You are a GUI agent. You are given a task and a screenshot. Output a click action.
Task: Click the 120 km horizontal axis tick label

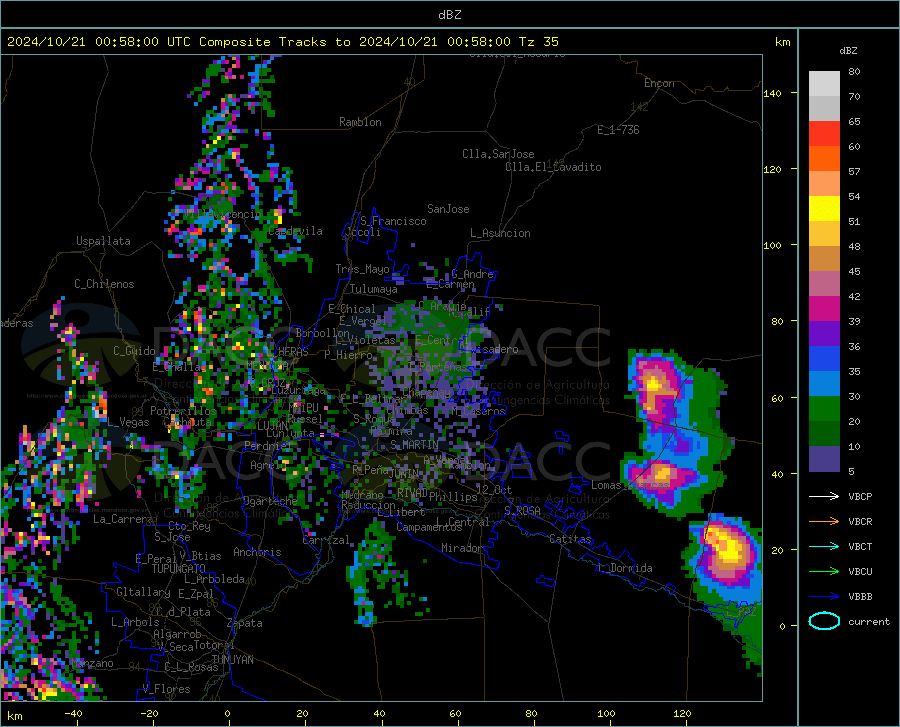(x=682, y=713)
